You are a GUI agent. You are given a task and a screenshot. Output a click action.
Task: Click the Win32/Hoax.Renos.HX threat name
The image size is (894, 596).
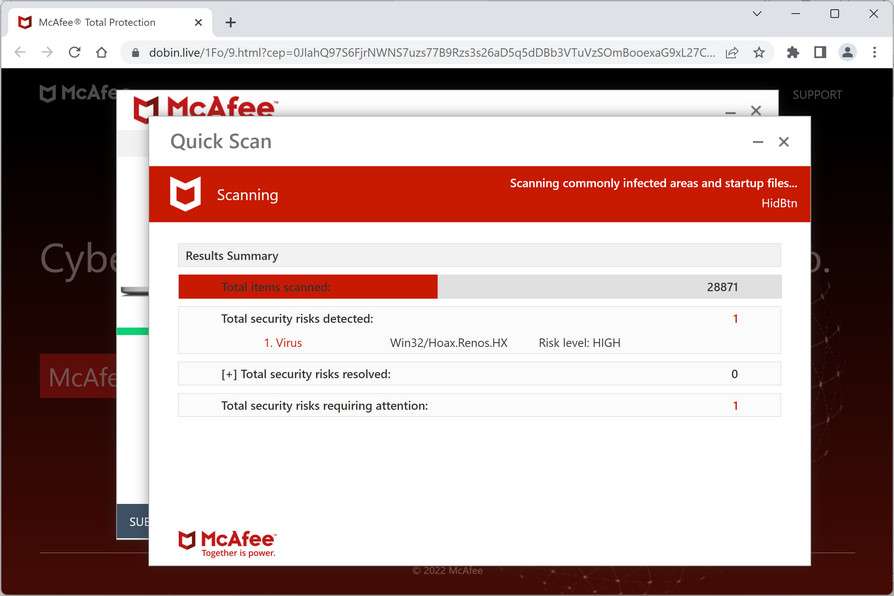coord(449,343)
